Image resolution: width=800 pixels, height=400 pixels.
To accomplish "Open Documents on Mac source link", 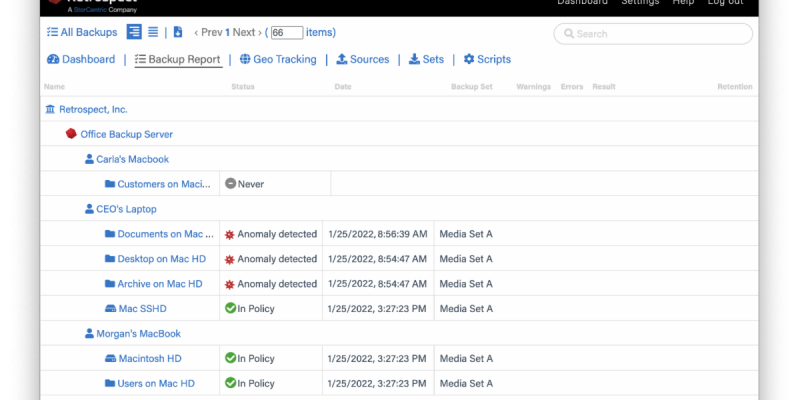I will tap(166, 234).
